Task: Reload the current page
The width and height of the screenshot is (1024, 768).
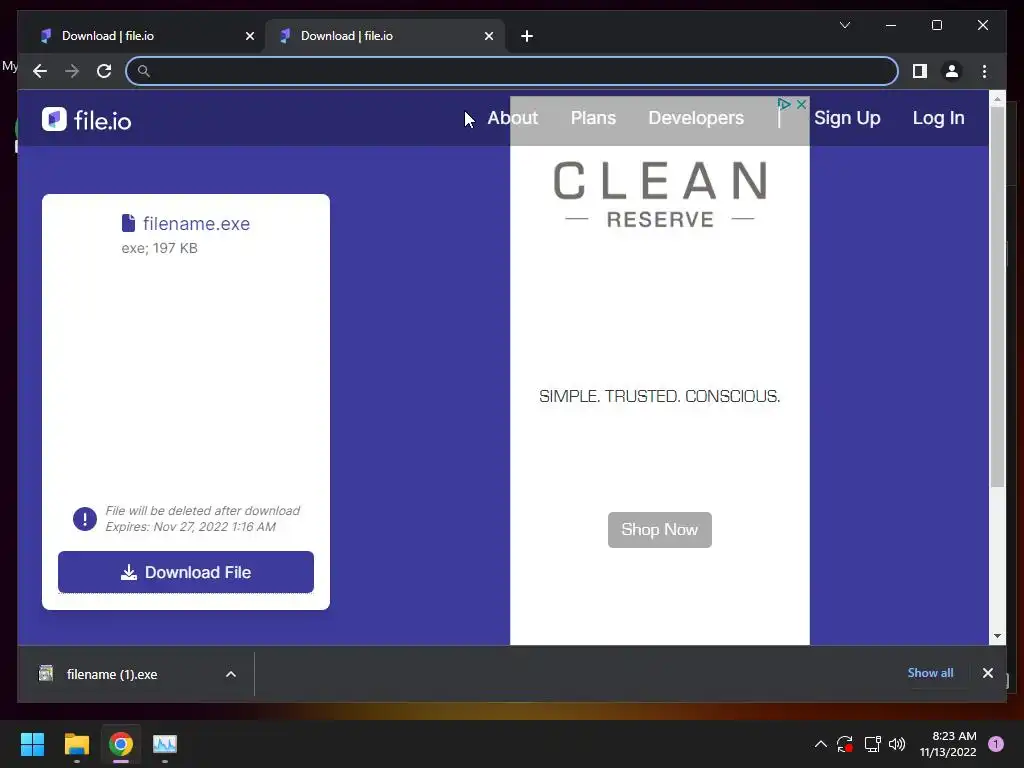Action: tap(104, 71)
